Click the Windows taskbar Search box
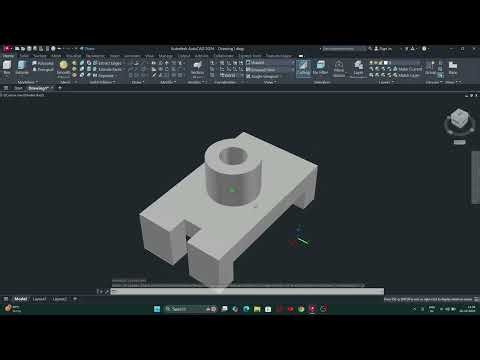Viewport: 480px width, 360px height. (191, 309)
